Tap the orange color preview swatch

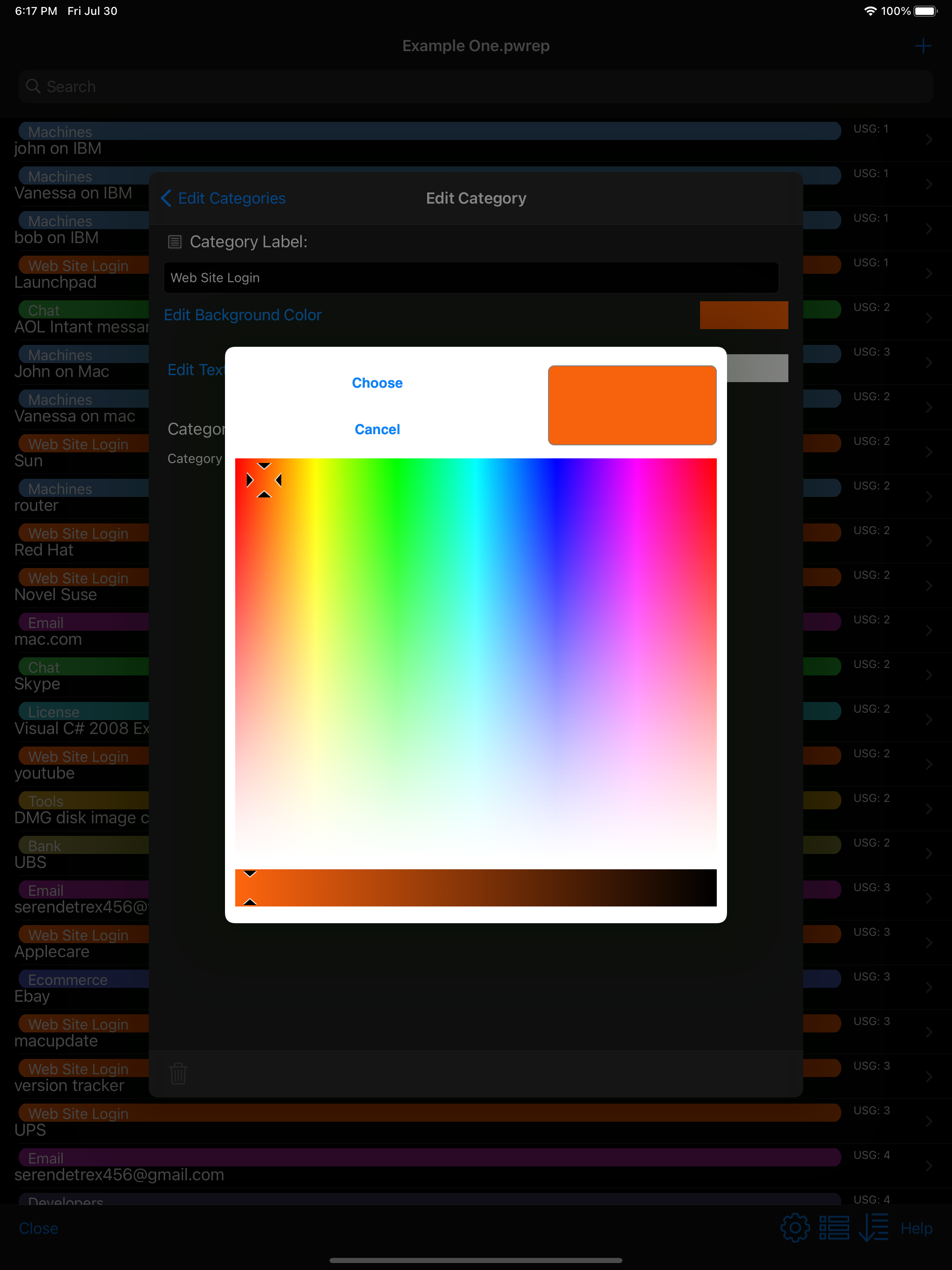(632, 405)
